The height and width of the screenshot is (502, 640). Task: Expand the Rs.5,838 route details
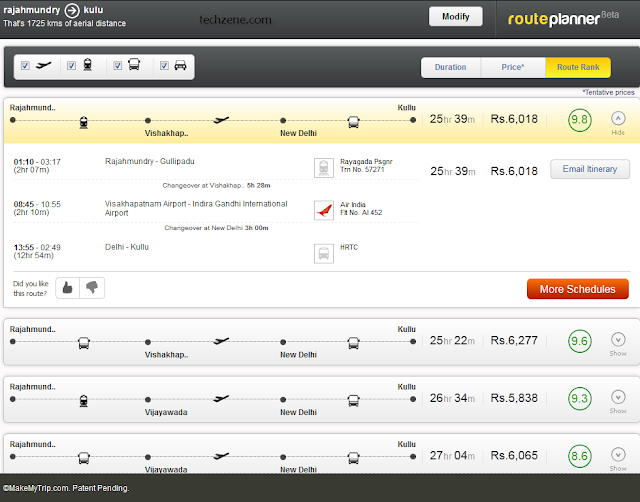tap(618, 402)
